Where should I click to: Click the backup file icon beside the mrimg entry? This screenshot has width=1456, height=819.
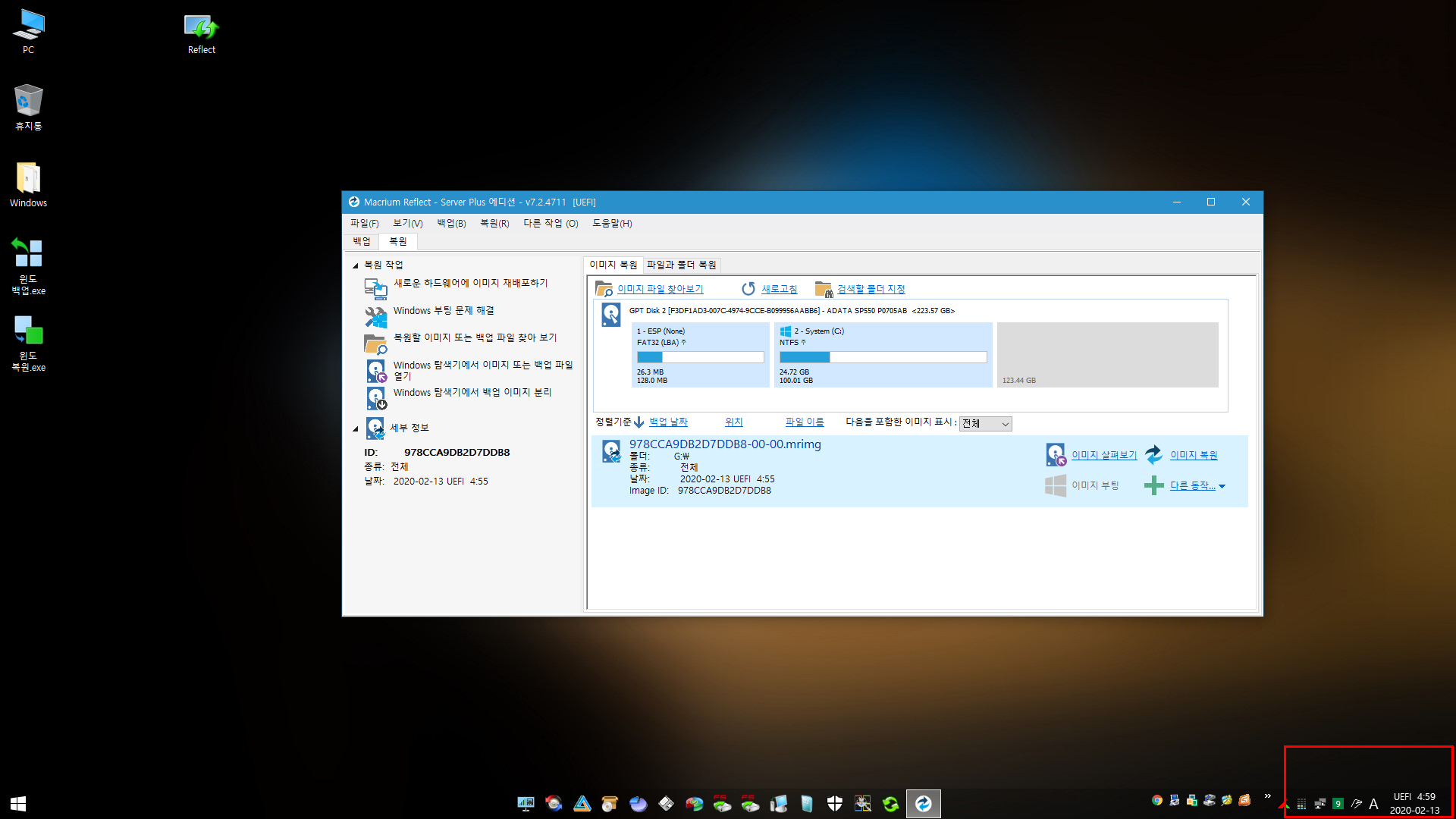[611, 452]
